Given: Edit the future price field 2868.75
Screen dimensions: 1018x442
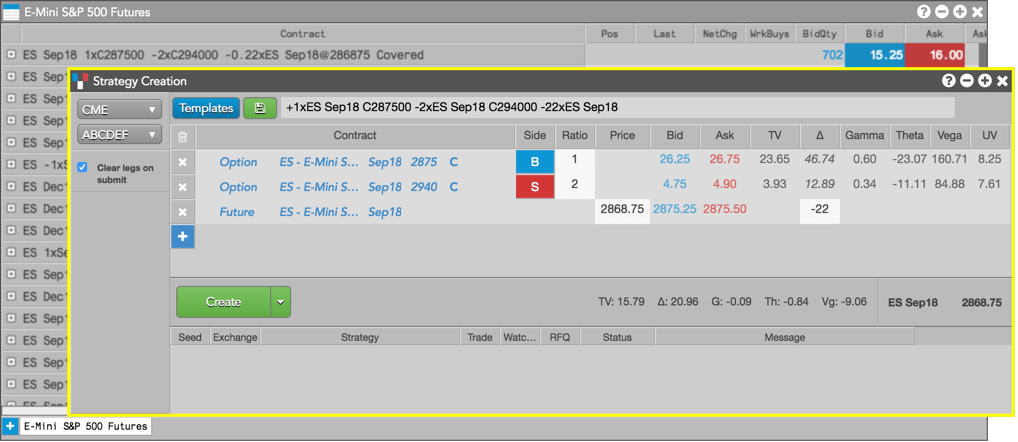Looking at the screenshot, I should pos(622,212).
